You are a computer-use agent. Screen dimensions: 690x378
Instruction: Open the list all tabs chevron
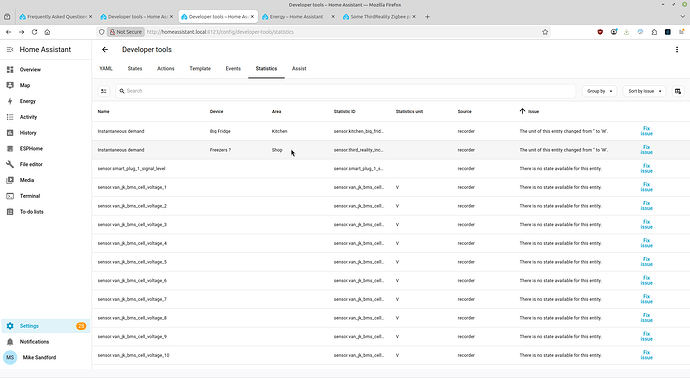[683, 17]
